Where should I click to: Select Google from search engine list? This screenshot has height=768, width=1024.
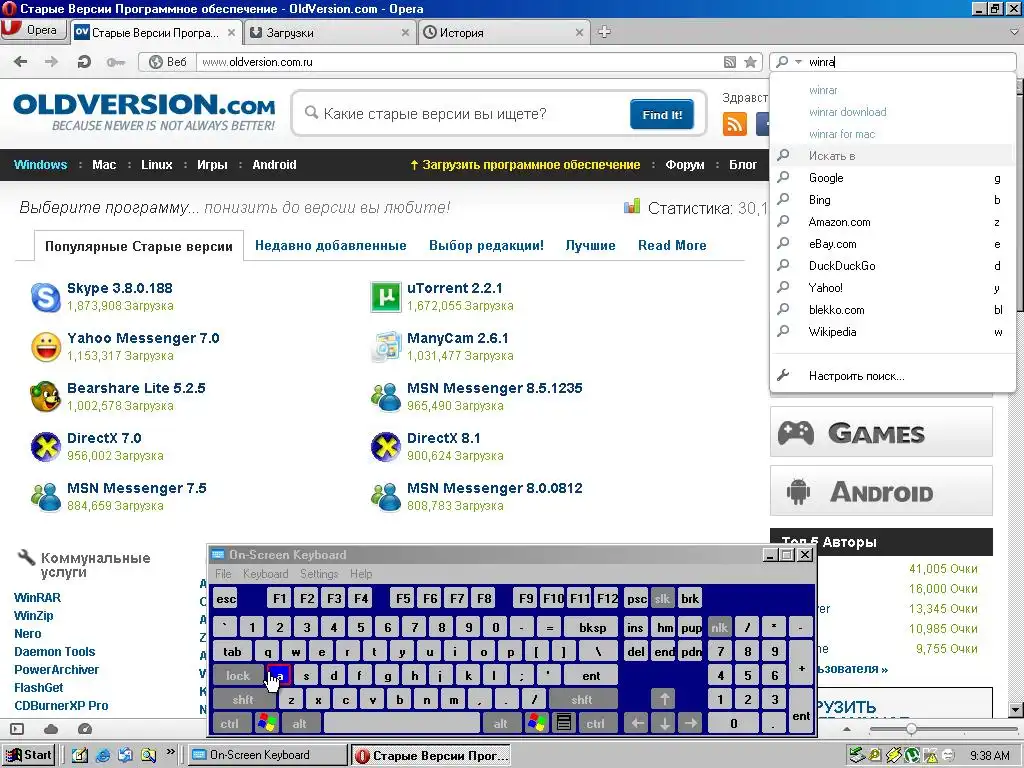pyautogui.click(x=893, y=178)
